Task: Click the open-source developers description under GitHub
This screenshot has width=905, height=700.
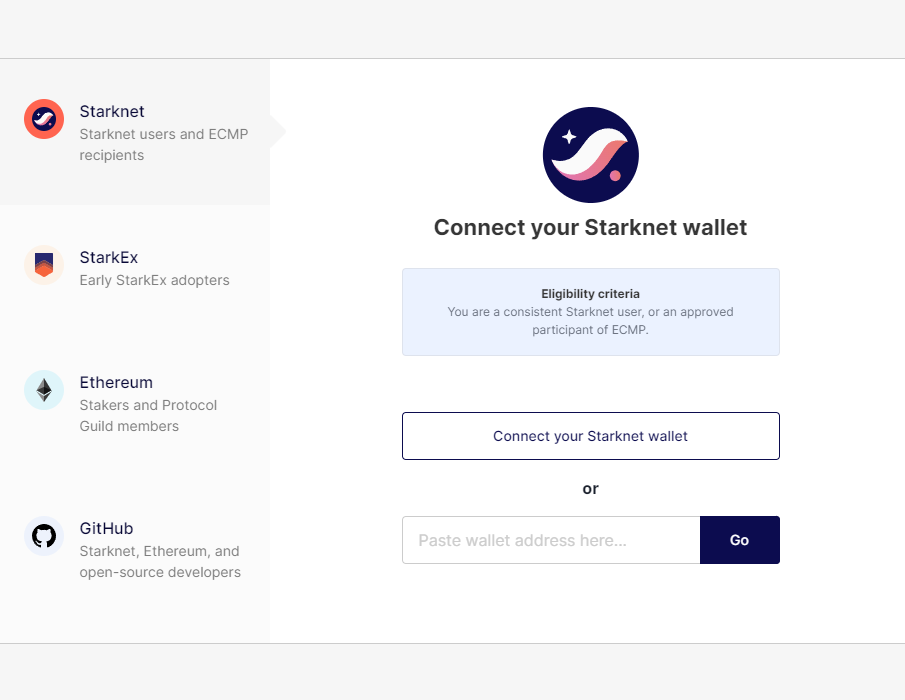Action: [x=160, y=562]
